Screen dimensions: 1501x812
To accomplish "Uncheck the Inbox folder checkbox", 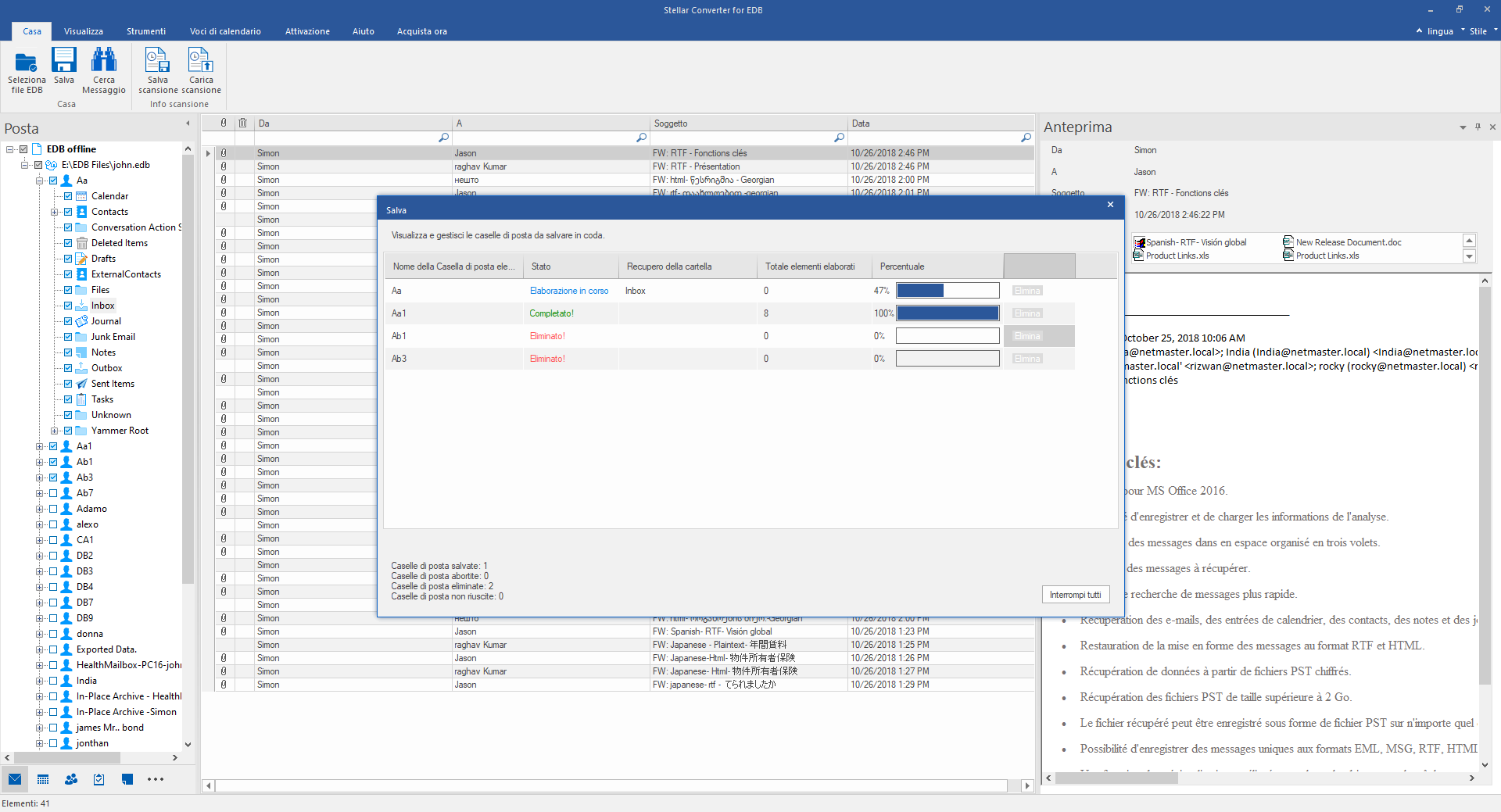I will pos(68,306).
